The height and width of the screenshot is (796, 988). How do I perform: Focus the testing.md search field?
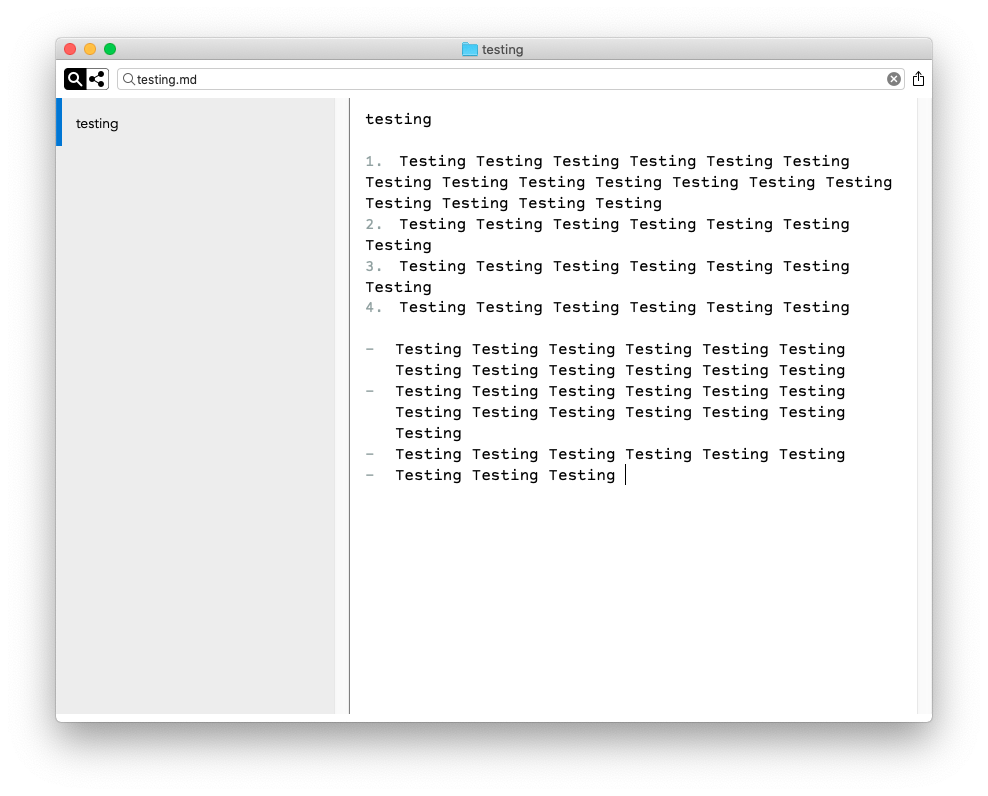tap(500, 79)
